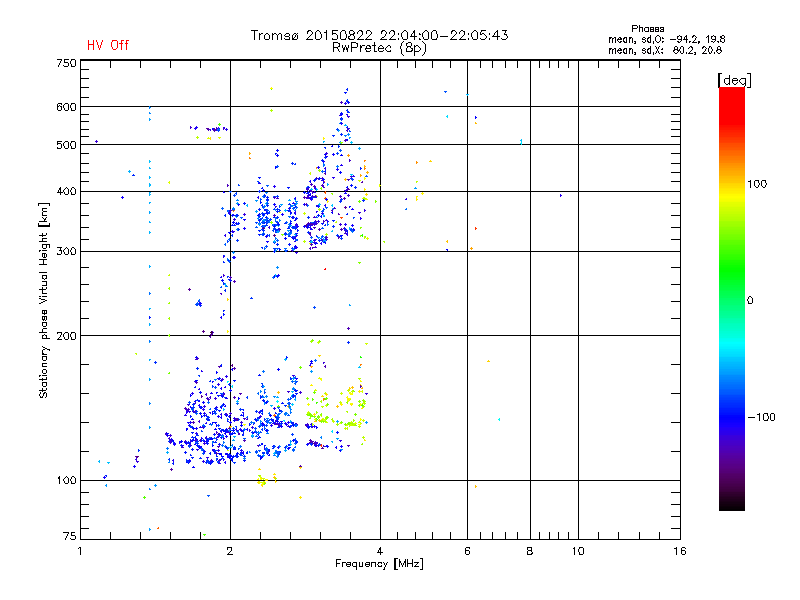Click the '100' height axis label
Viewport: 800px width, 600px height.
67,481
